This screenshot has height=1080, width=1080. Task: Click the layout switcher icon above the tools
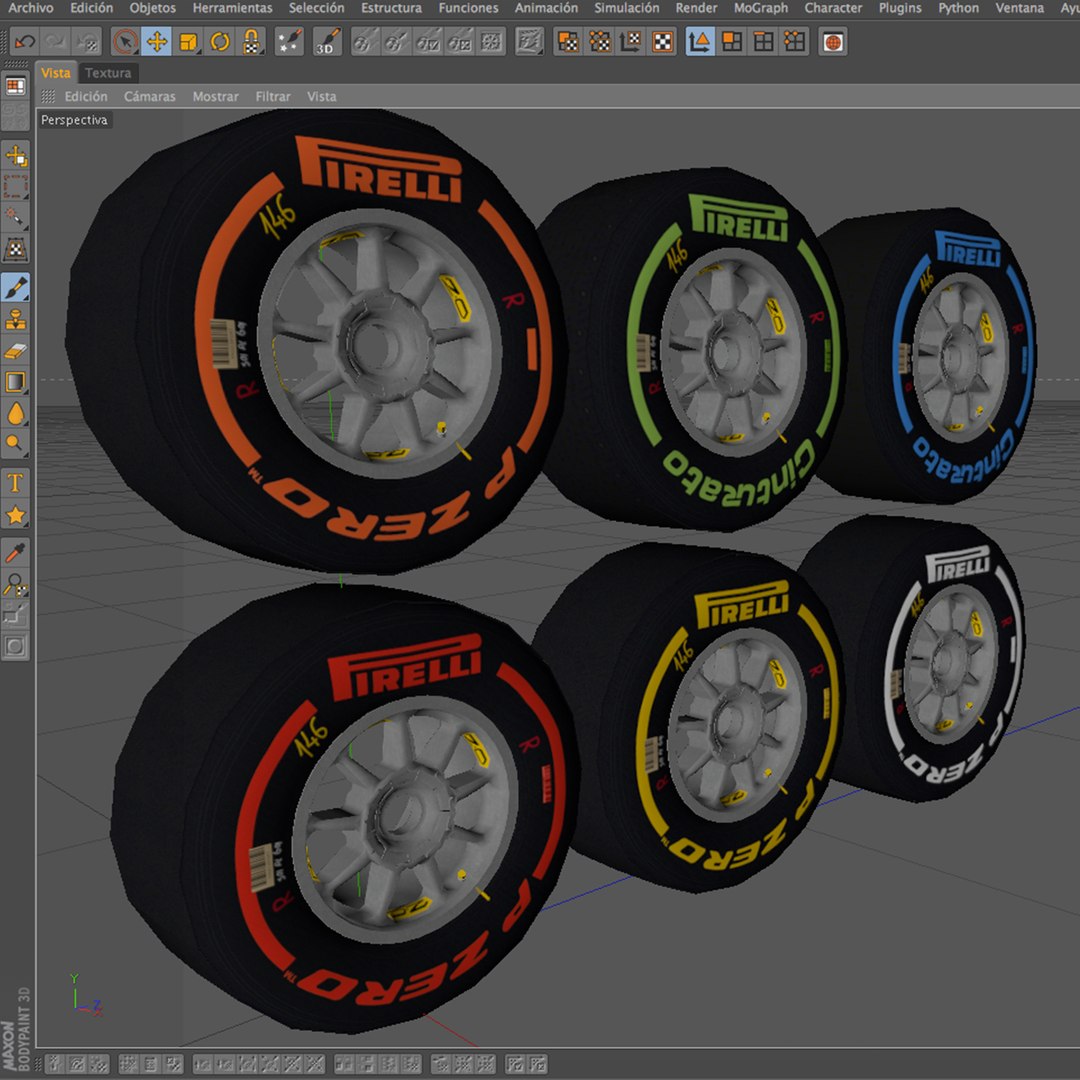pos(15,87)
